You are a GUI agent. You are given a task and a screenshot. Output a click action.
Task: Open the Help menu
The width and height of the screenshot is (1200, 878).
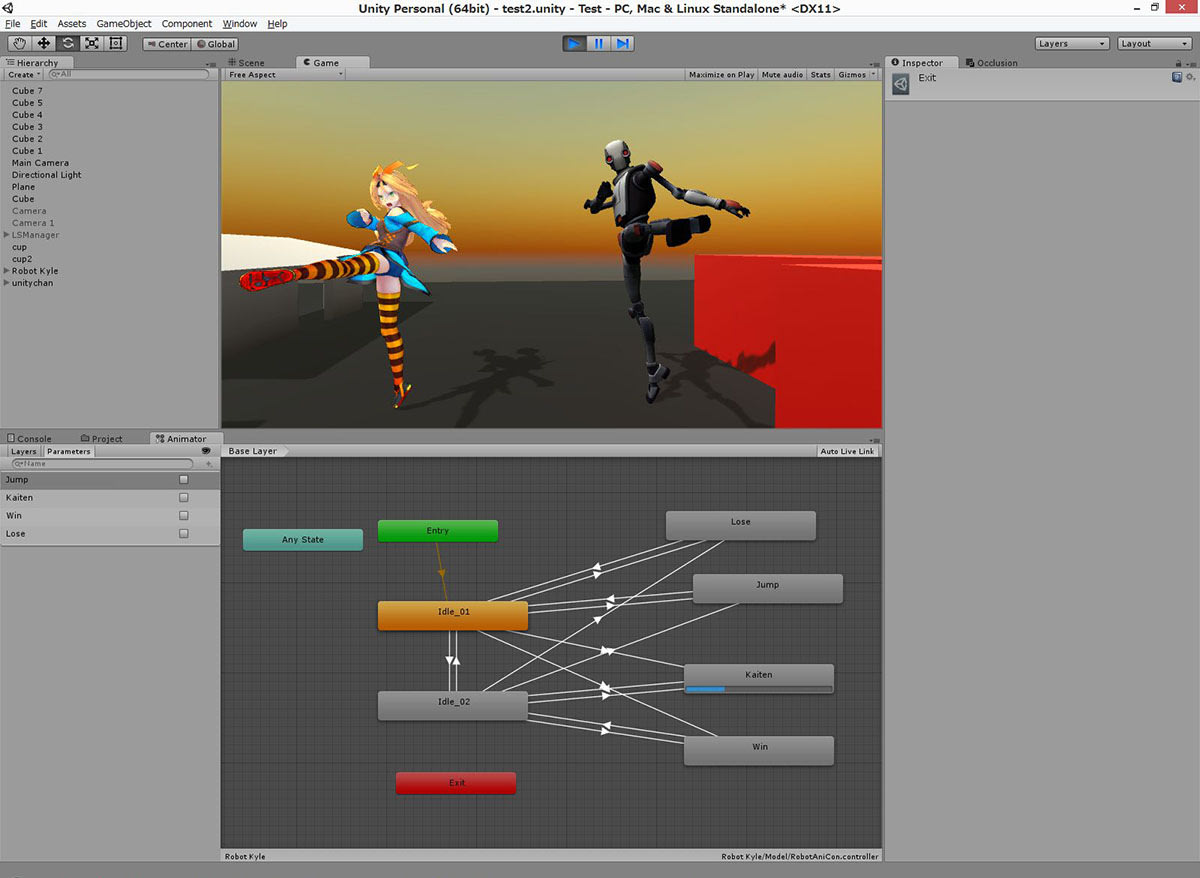(x=278, y=24)
